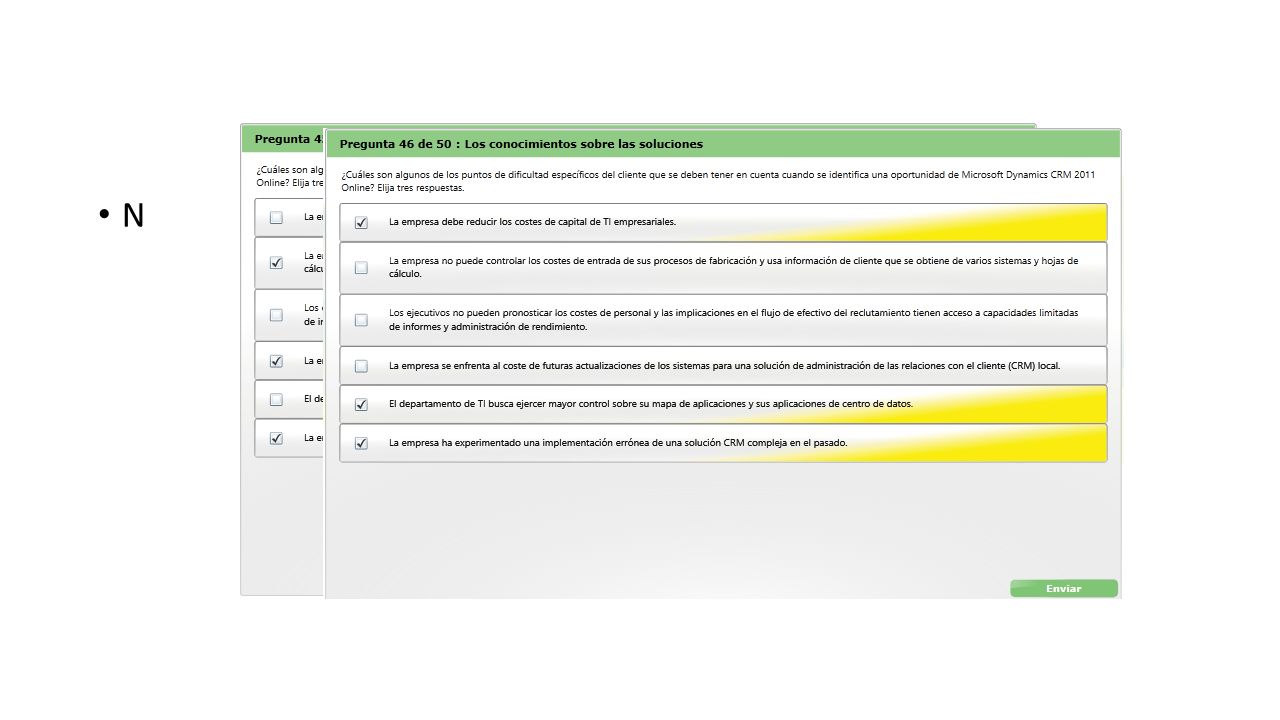Click title 'Pregunta 46 de 50 : Los conocimientos sobre las soluciones'
1280x720 pixels.
coord(521,144)
